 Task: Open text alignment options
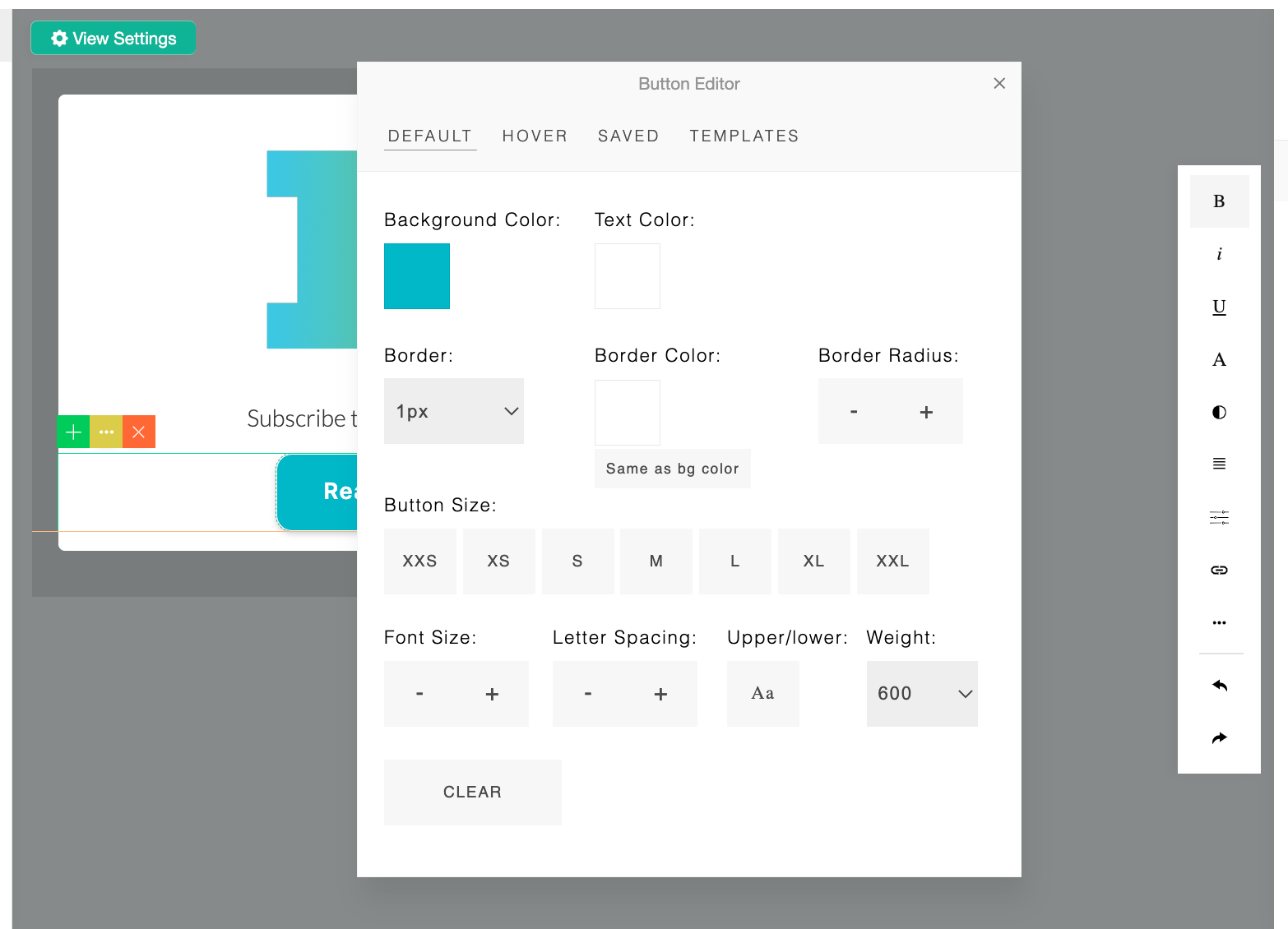click(x=1219, y=464)
